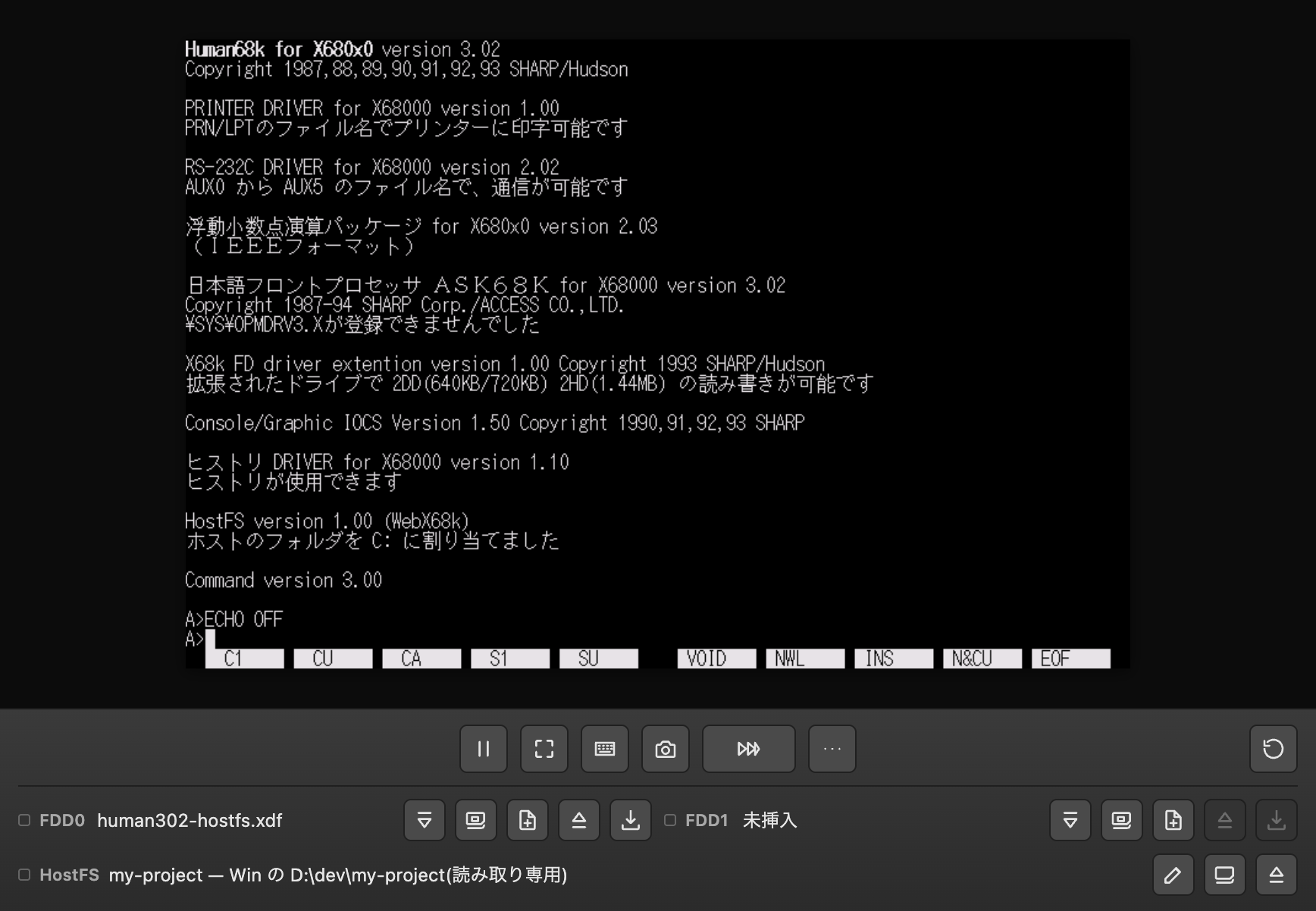Click the Command version 3.00 line
The height and width of the screenshot is (911, 1316).
pos(284,581)
